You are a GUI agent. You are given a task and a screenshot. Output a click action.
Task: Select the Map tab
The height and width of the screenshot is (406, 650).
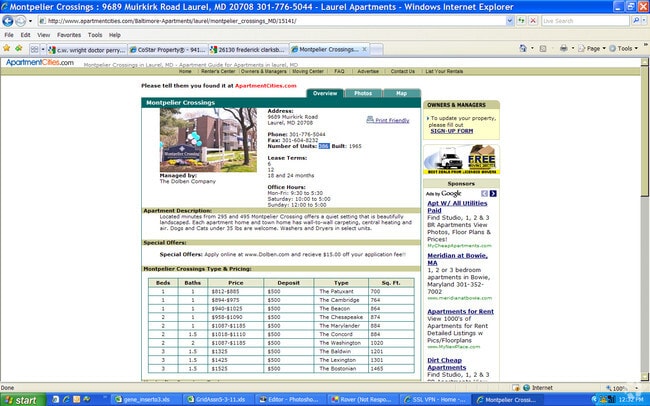(401, 93)
